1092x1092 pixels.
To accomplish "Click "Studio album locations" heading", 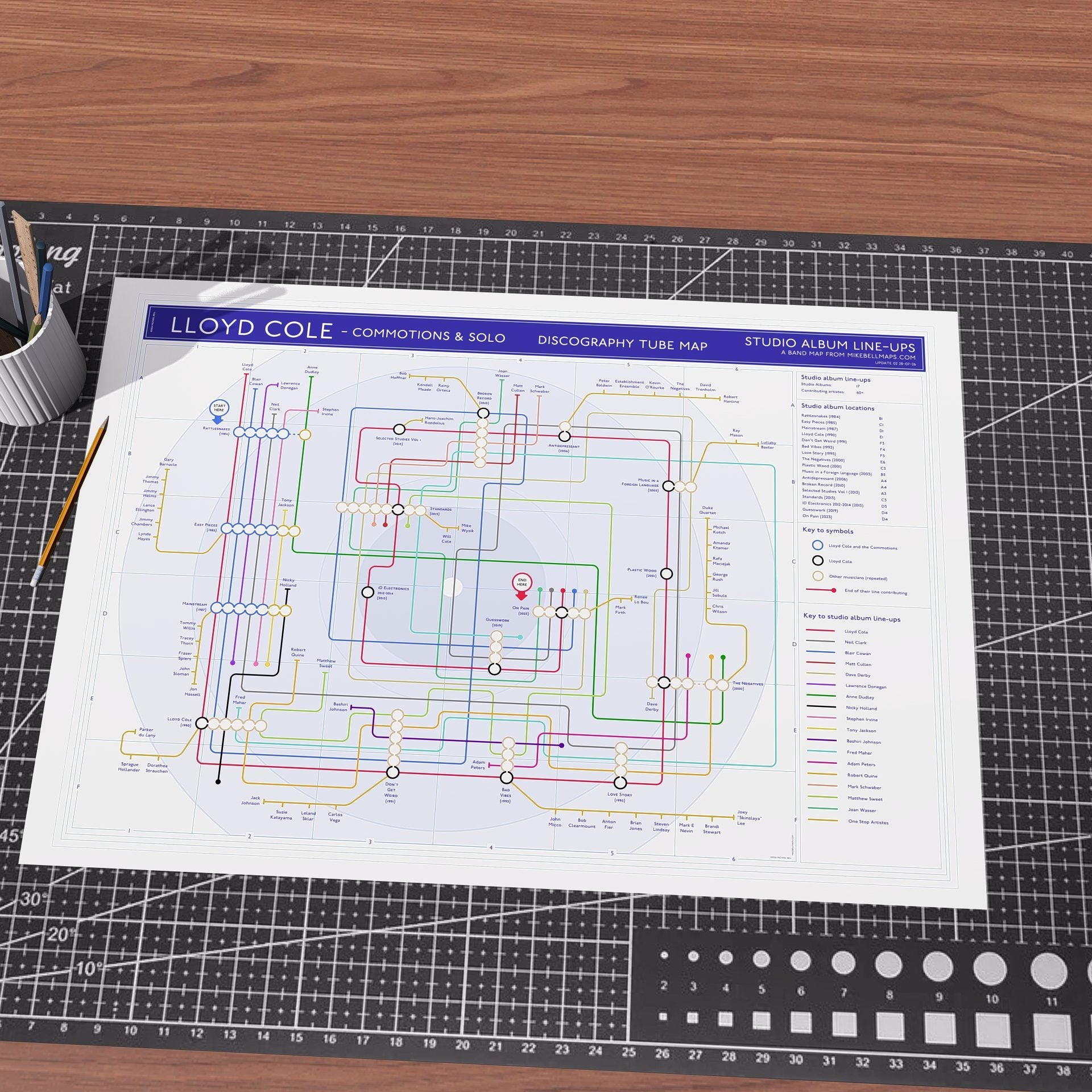I will (x=838, y=407).
